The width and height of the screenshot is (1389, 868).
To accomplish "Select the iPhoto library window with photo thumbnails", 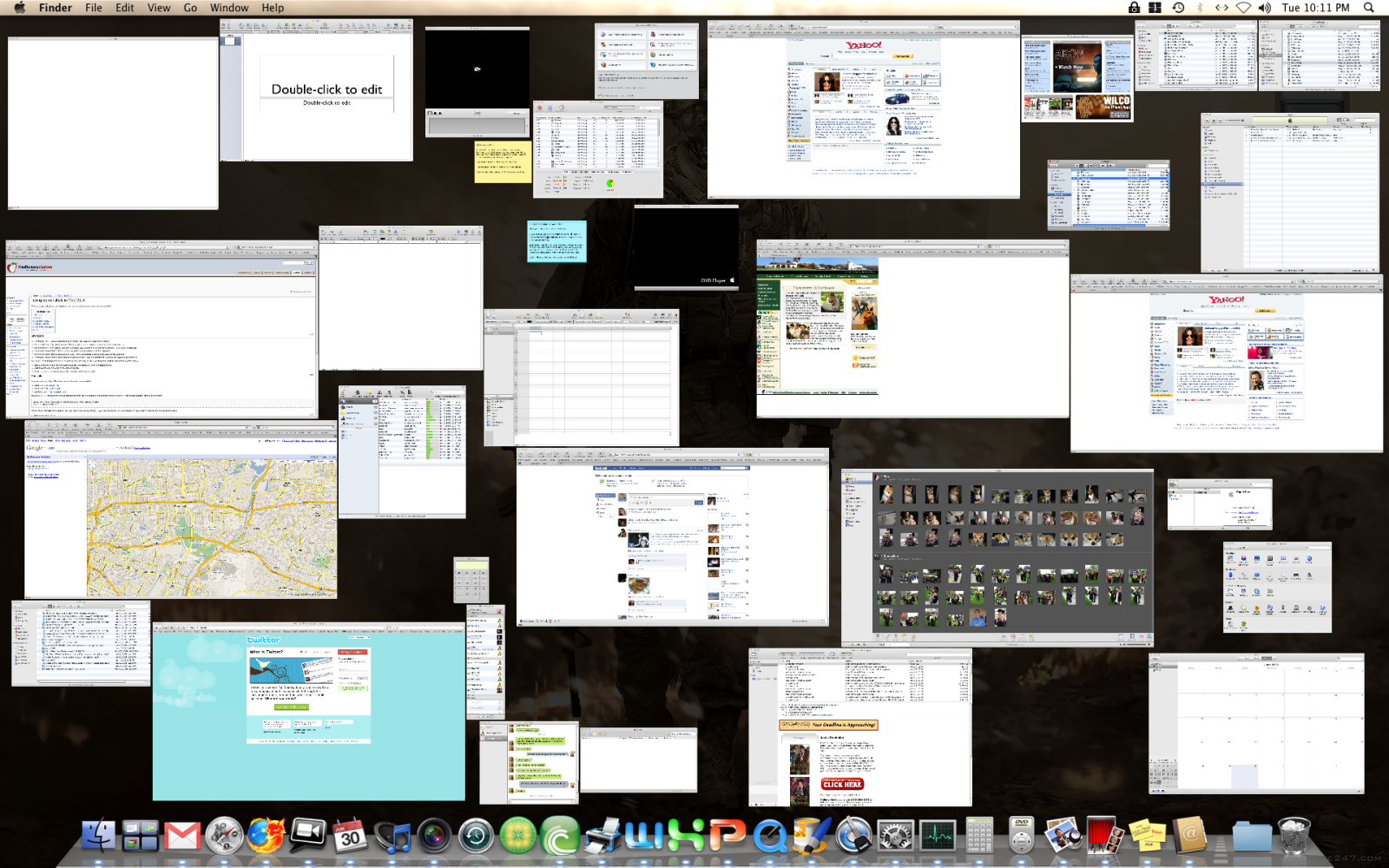I will (x=997, y=559).
